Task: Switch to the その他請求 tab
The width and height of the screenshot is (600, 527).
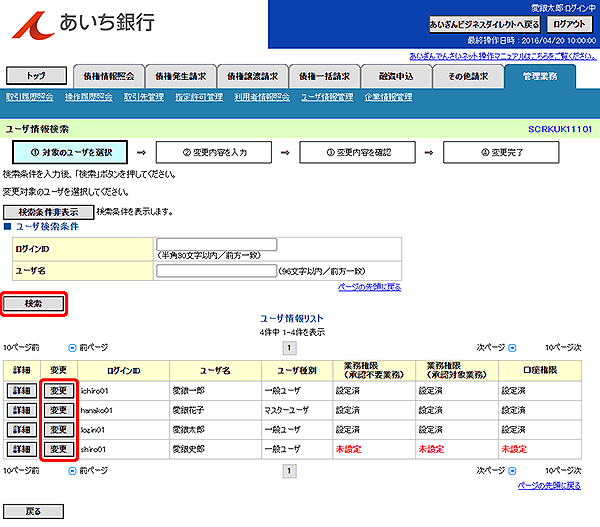Action: 468,77
